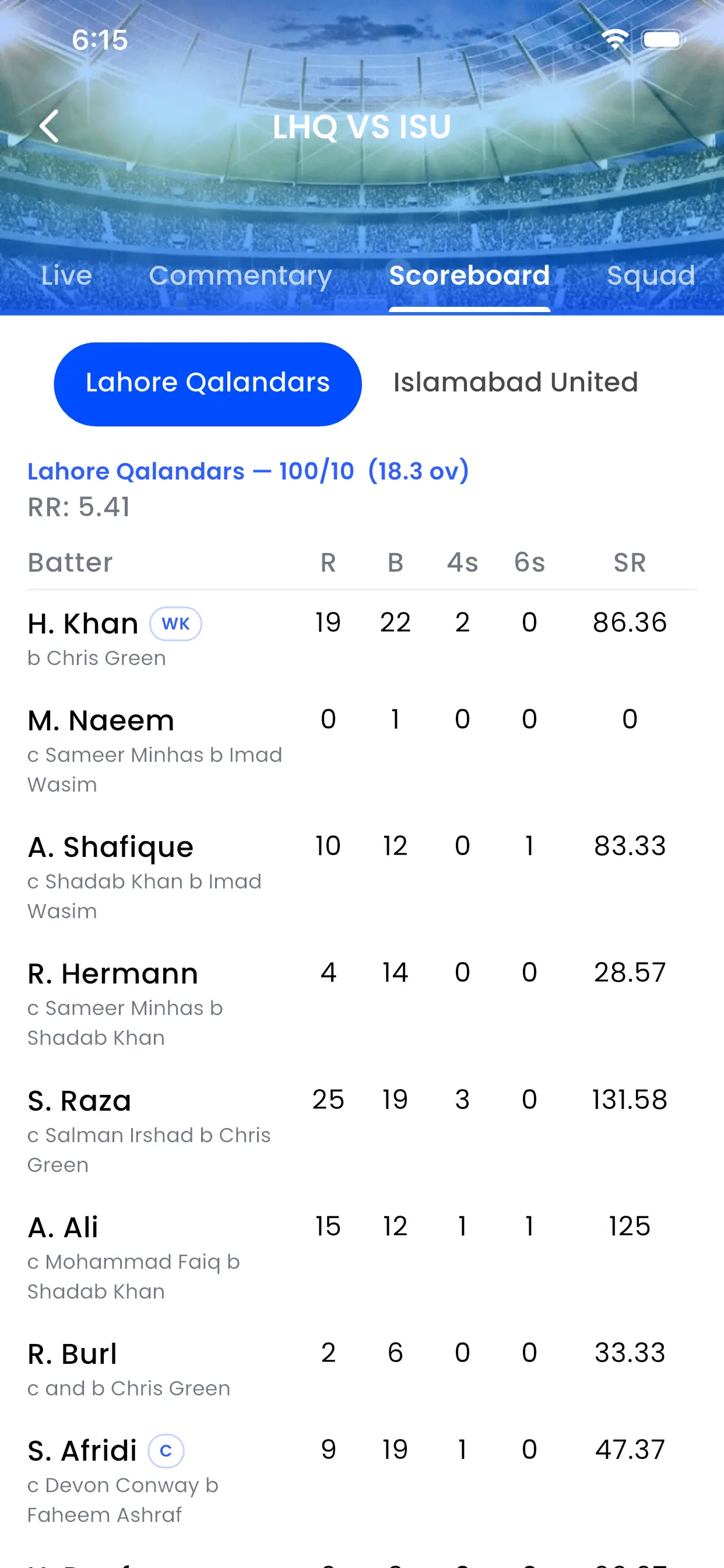Tap the back arrow to exit match view

50,127
